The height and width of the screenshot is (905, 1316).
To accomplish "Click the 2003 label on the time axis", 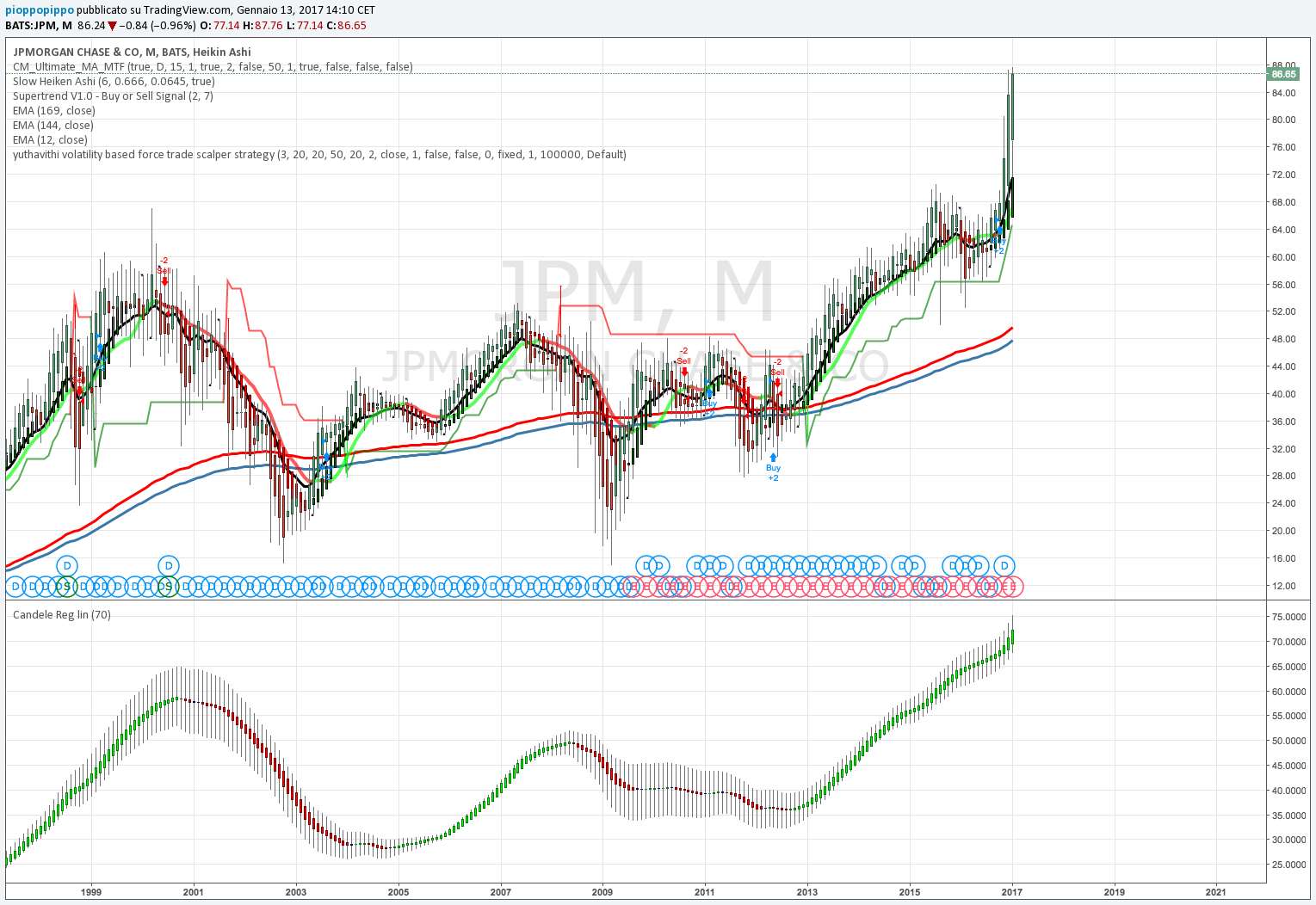I will [296, 891].
